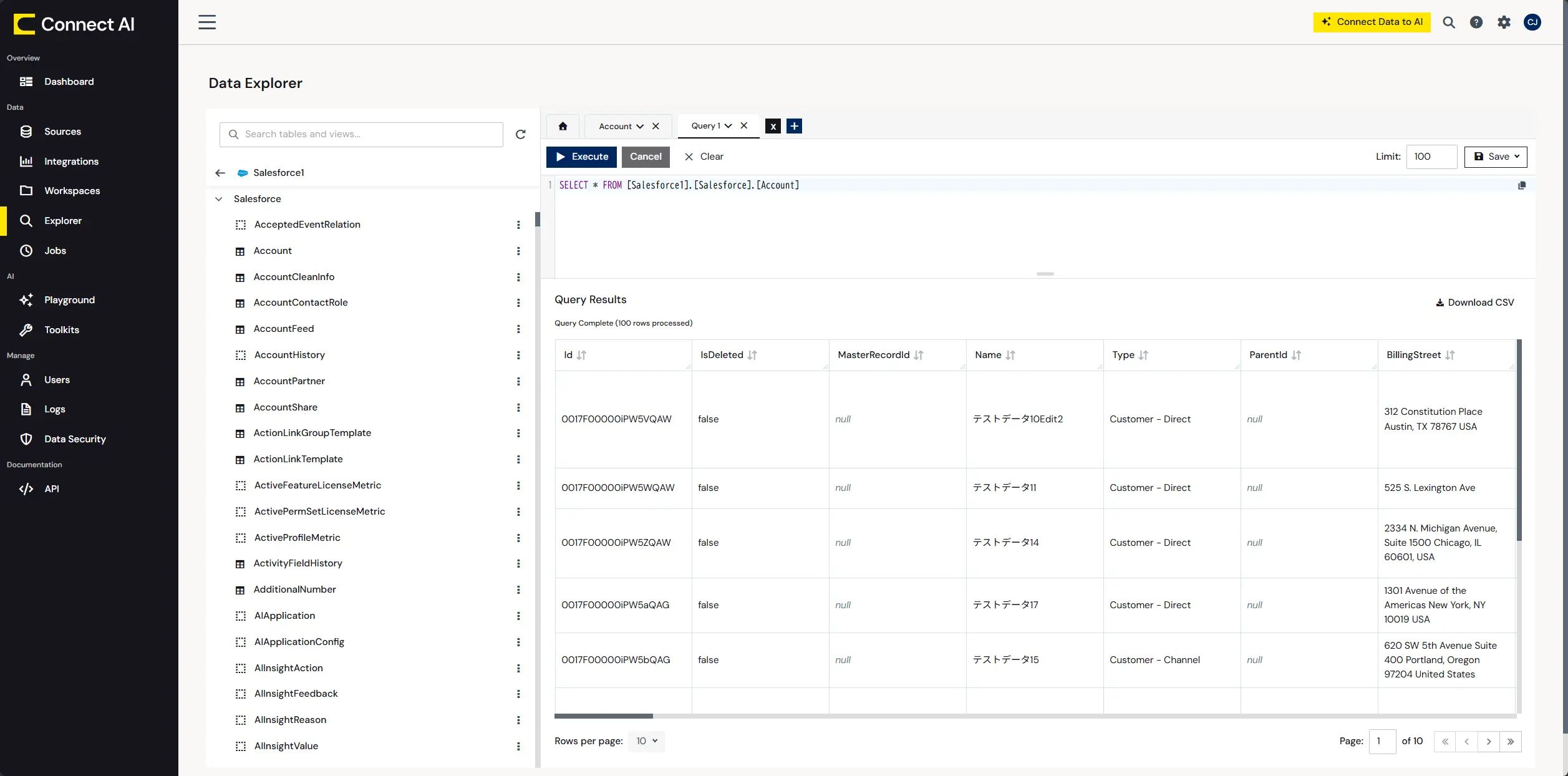The width and height of the screenshot is (1568, 776).
Task: Click the query results vertical scrollbar
Action: tap(1519, 440)
